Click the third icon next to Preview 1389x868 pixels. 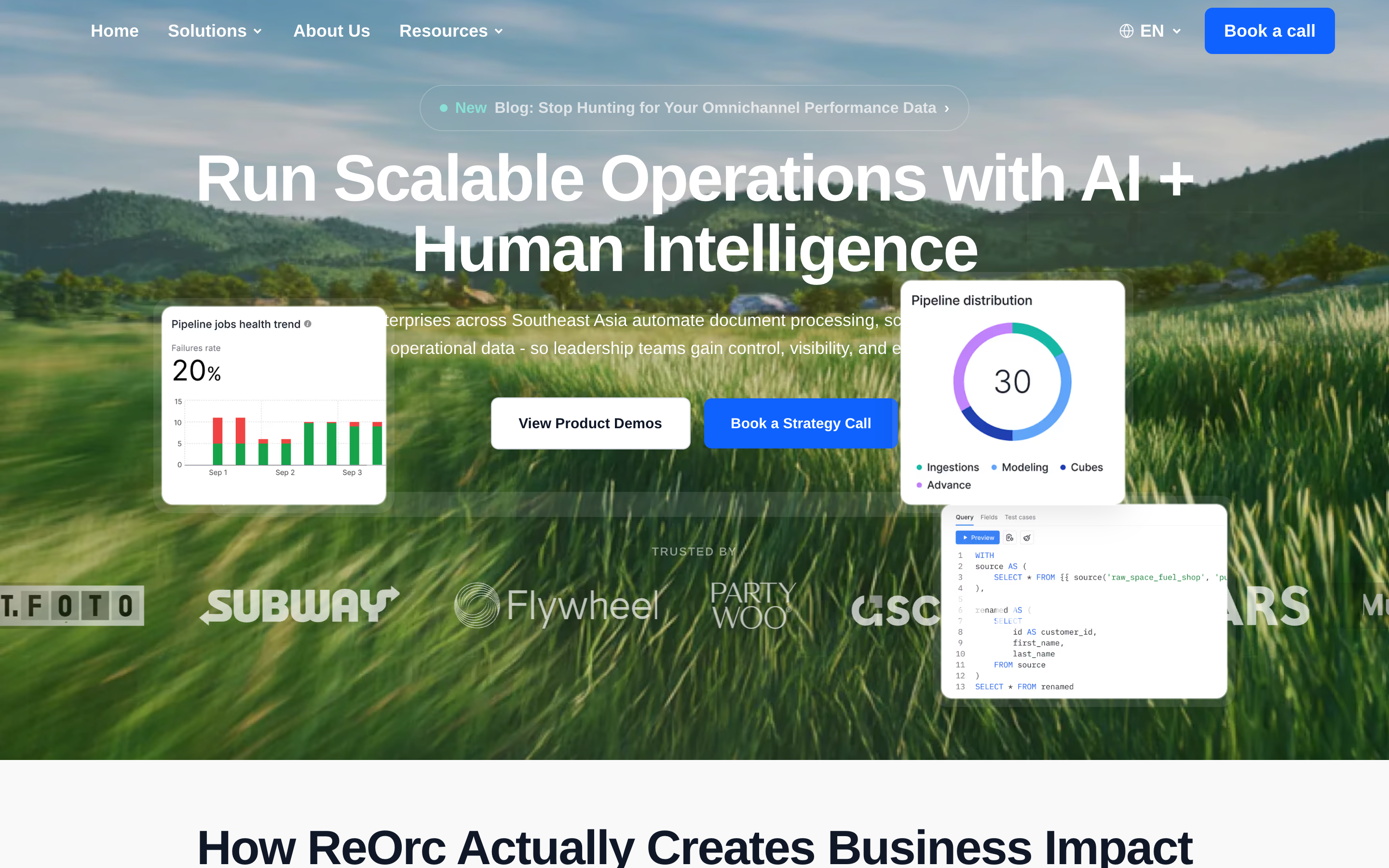click(x=1027, y=538)
